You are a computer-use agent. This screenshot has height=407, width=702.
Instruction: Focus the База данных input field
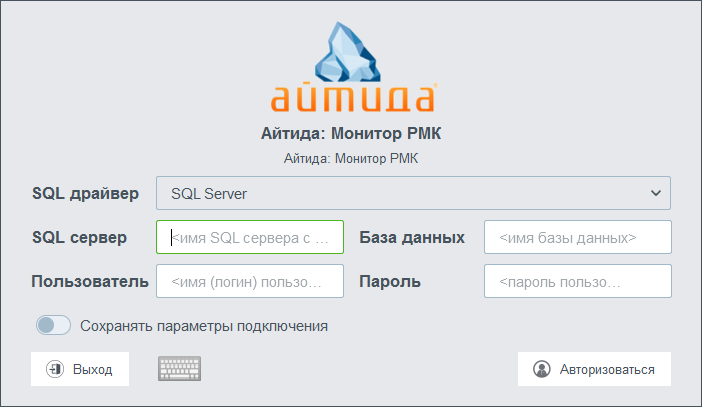(578, 237)
